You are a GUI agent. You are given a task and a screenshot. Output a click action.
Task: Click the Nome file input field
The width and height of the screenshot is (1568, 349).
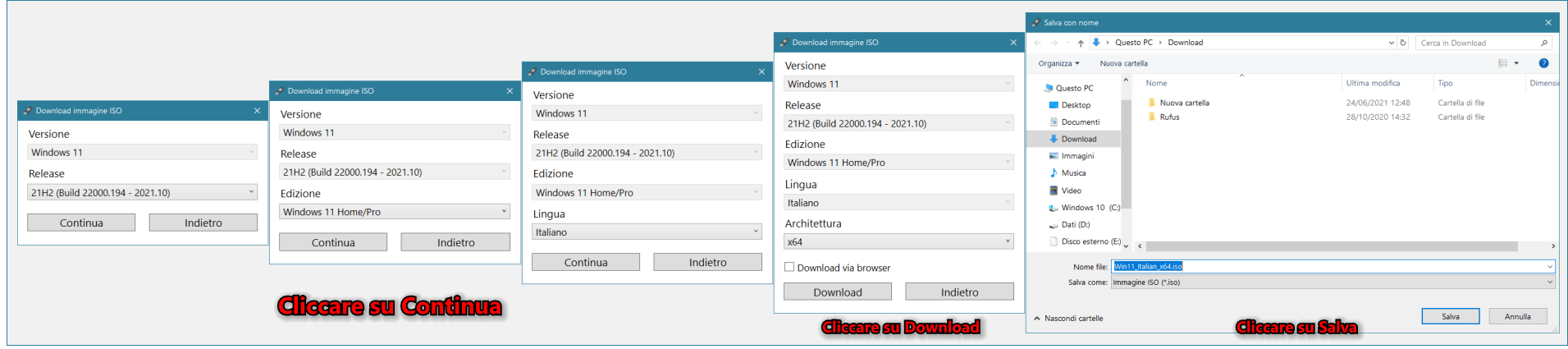pyautogui.click(x=1328, y=266)
